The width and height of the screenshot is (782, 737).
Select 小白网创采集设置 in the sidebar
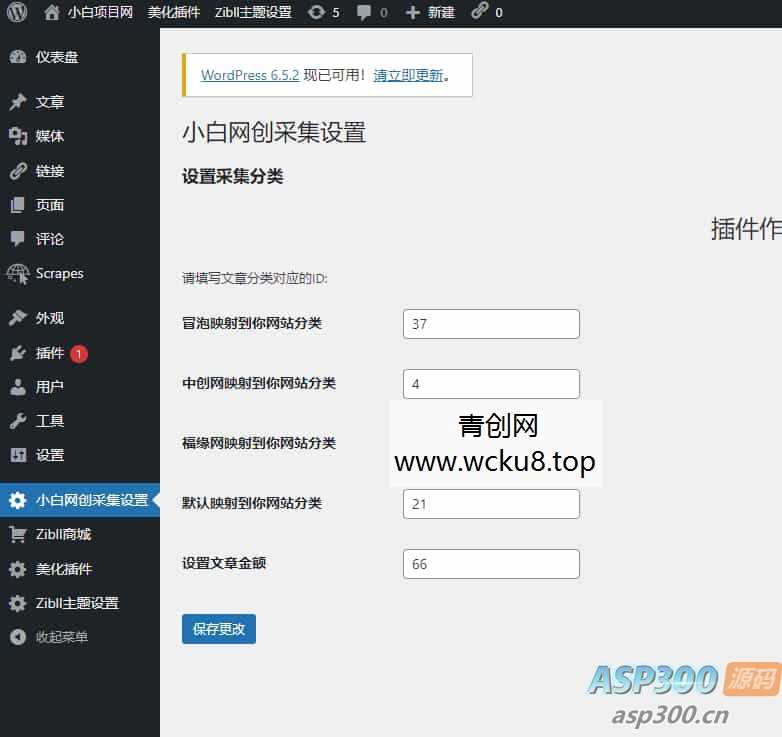pyautogui.click(x=80, y=500)
